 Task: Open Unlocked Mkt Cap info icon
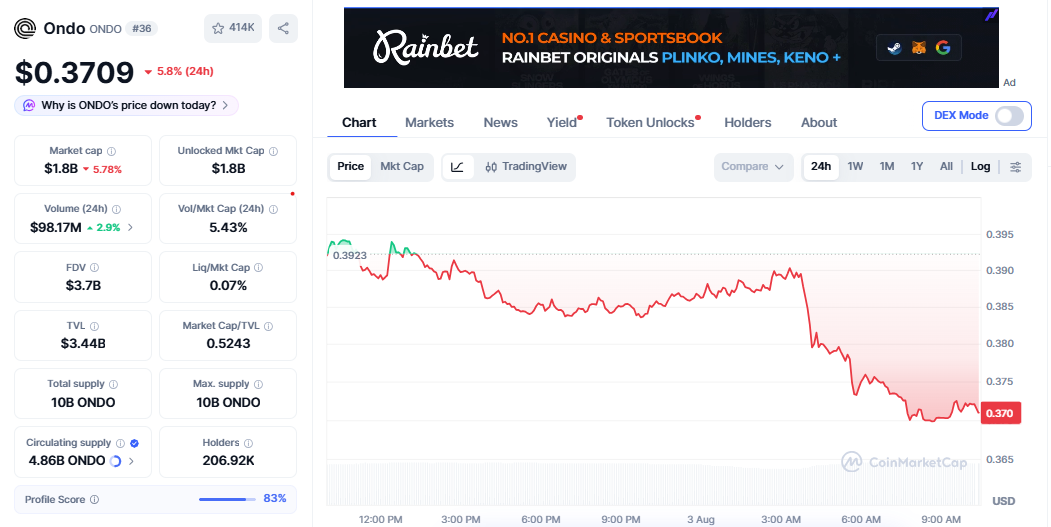pos(273,151)
